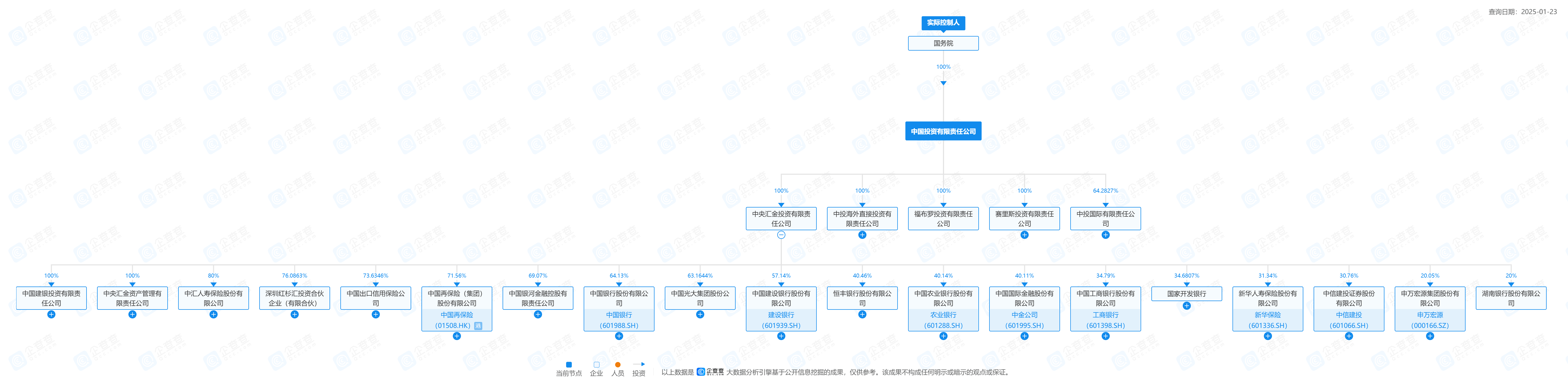
Task: Expand 中投海外直接投资有限责任公司 subsidiaries
Action: (862, 235)
